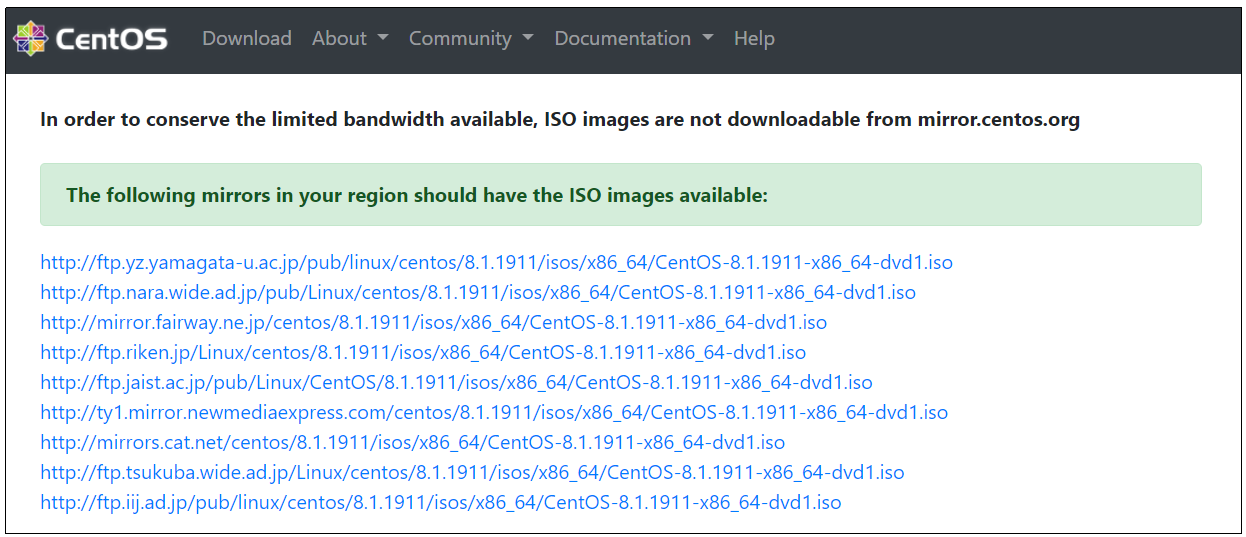Viewport: 1246px width, 537px height.
Task: Click the caret arrow beside Community
Action: tap(528, 39)
